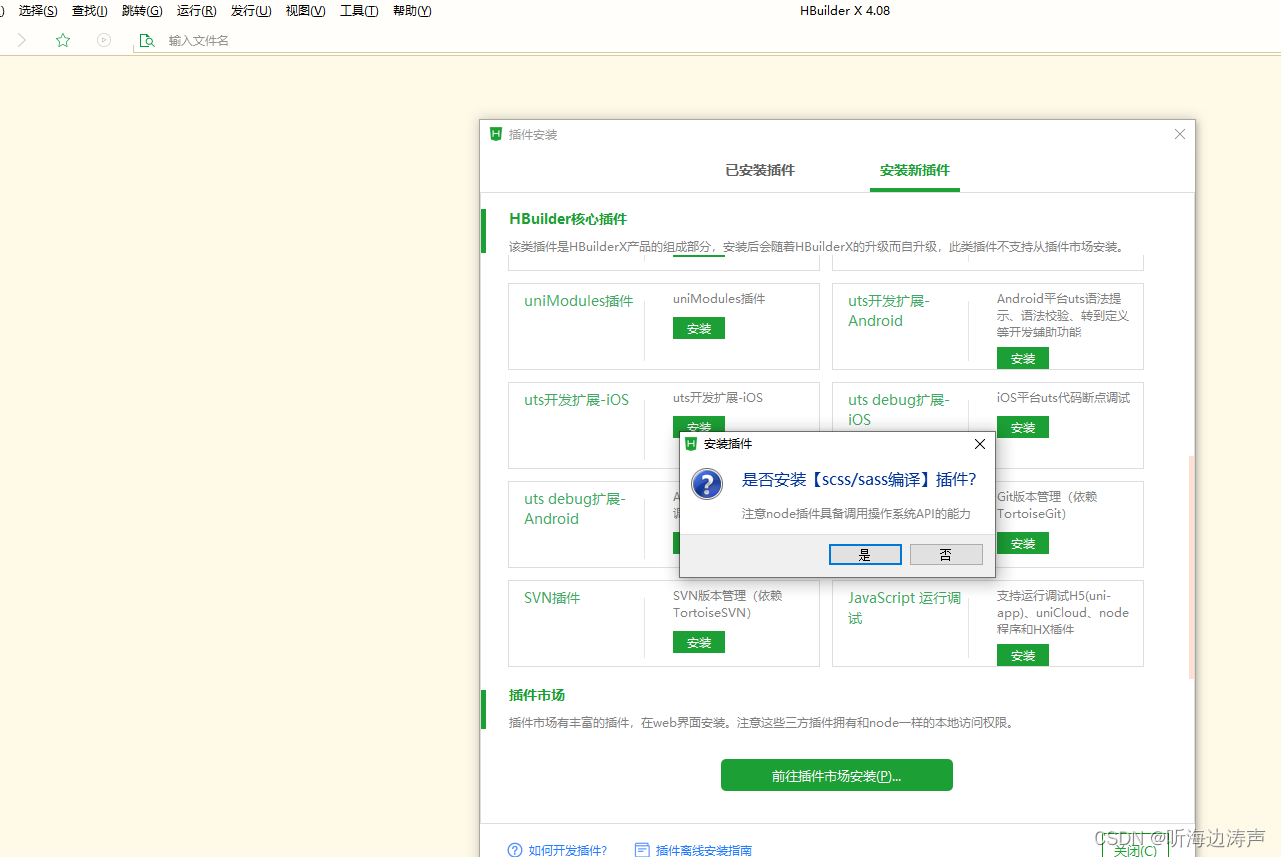This screenshot has width=1281, height=857.
Task: Click the uts开发扩展-iOS title text
Action: (577, 400)
